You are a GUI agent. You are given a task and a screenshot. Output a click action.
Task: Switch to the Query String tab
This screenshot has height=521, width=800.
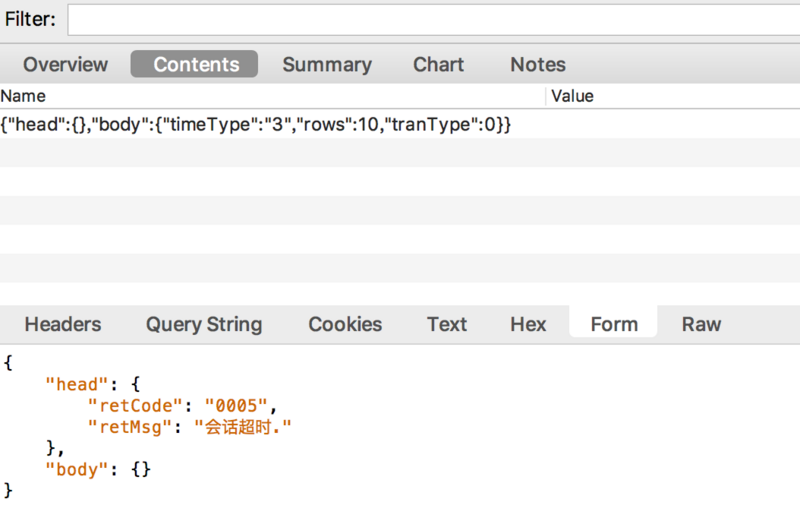pyautogui.click(x=204, y=324)
